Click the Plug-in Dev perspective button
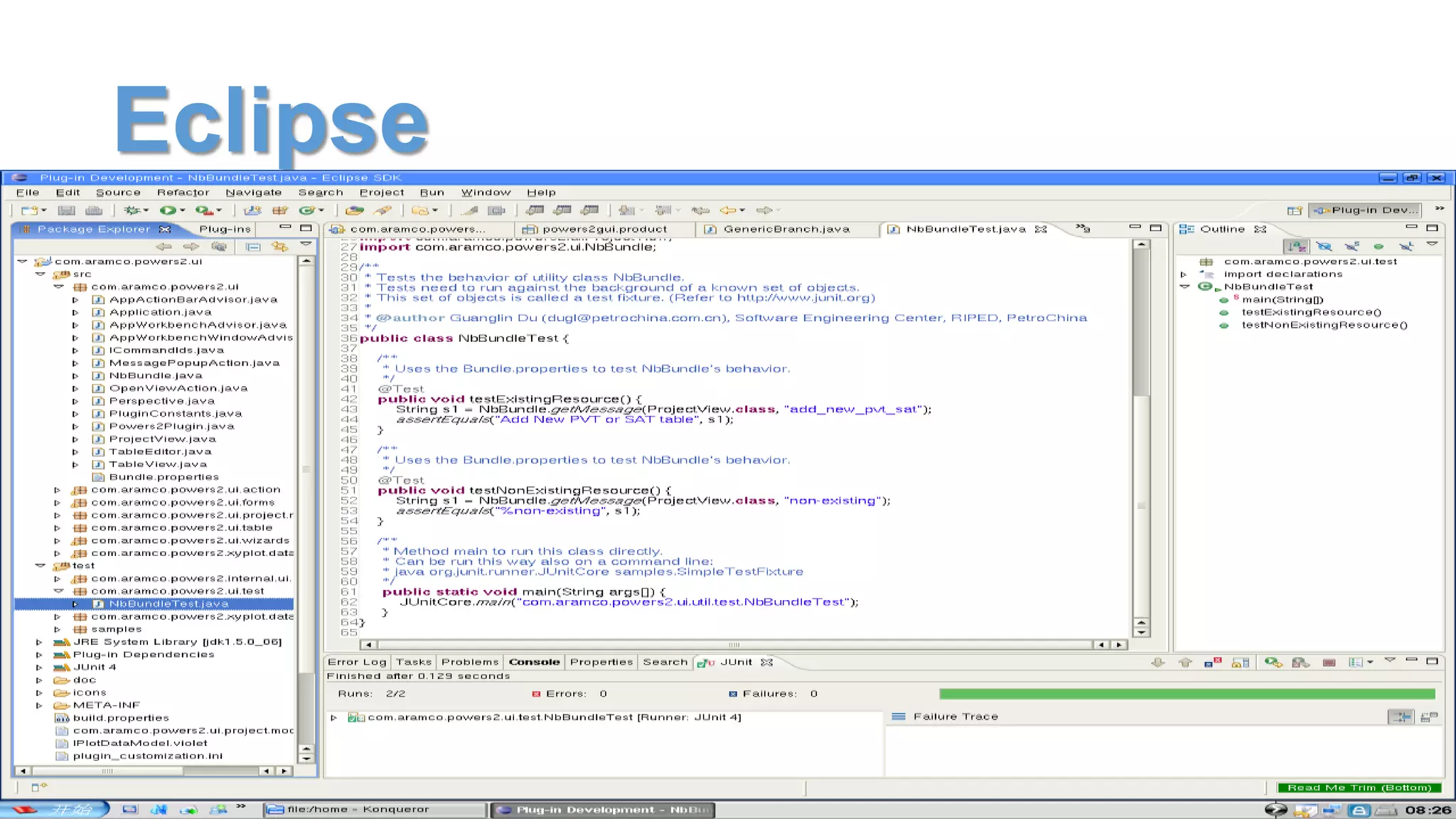This screenshot has height=819, width=1456. tap(1366, 210)
